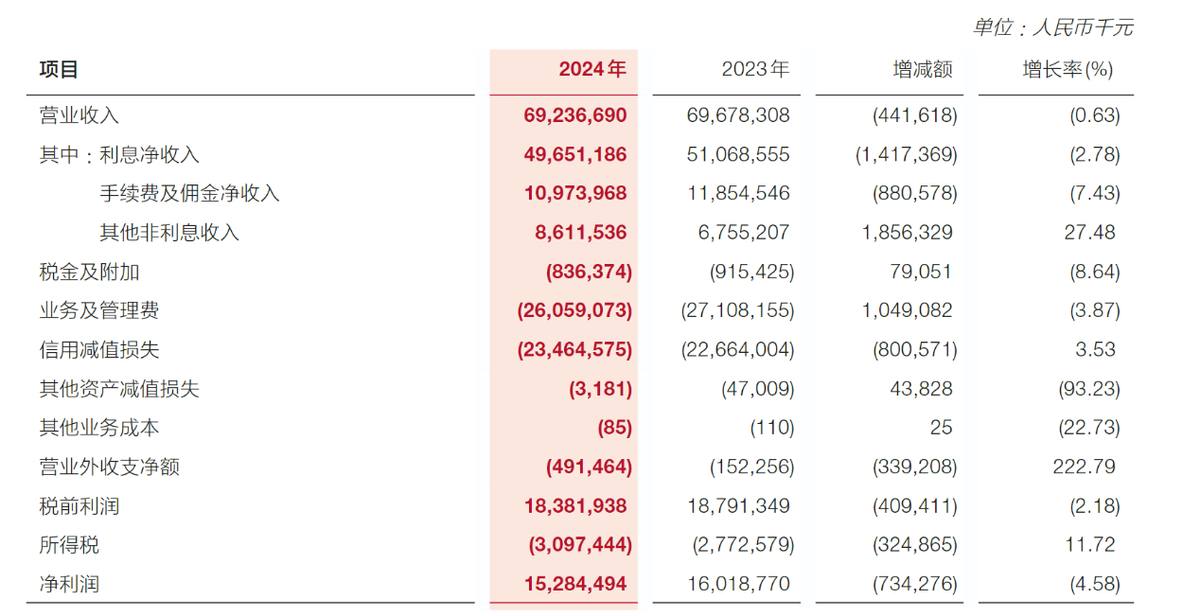This screenshot has height=616, width=1200.
Task: Click the 2023年 column header
Action: pyautogui.click(x=755, y=69)
